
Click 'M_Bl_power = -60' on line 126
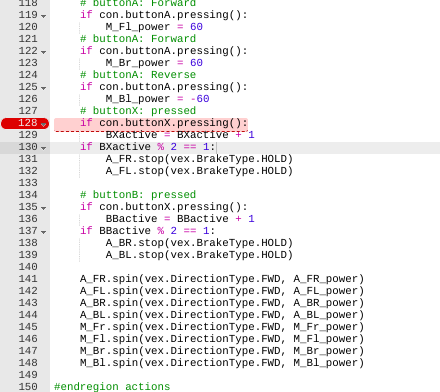pyautogui.click(x=157, y=99)
